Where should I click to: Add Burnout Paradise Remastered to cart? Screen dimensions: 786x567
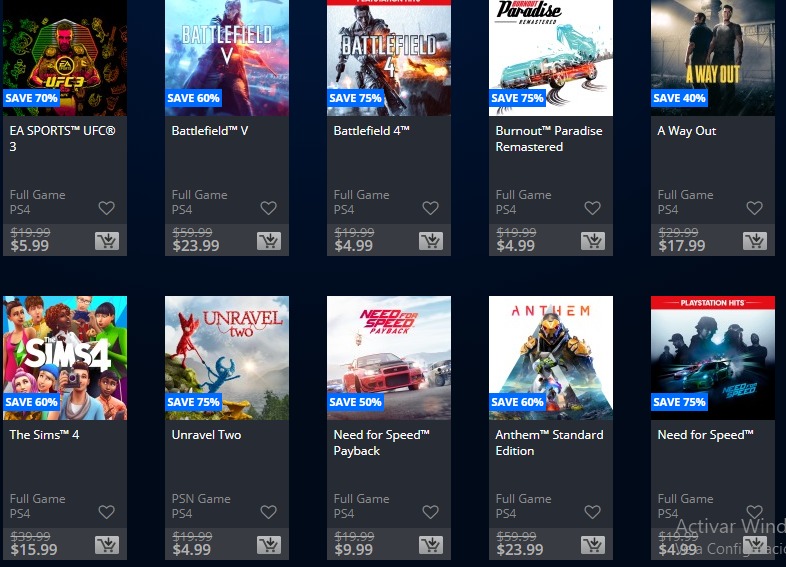(x=592, y=241)
